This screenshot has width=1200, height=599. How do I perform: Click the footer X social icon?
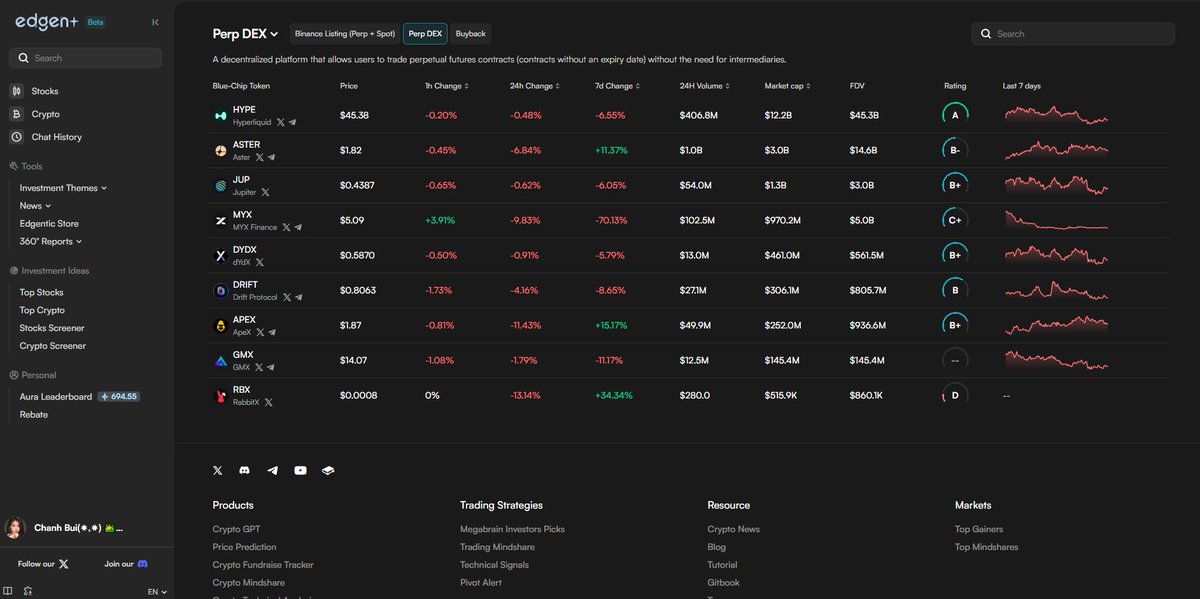218,470
